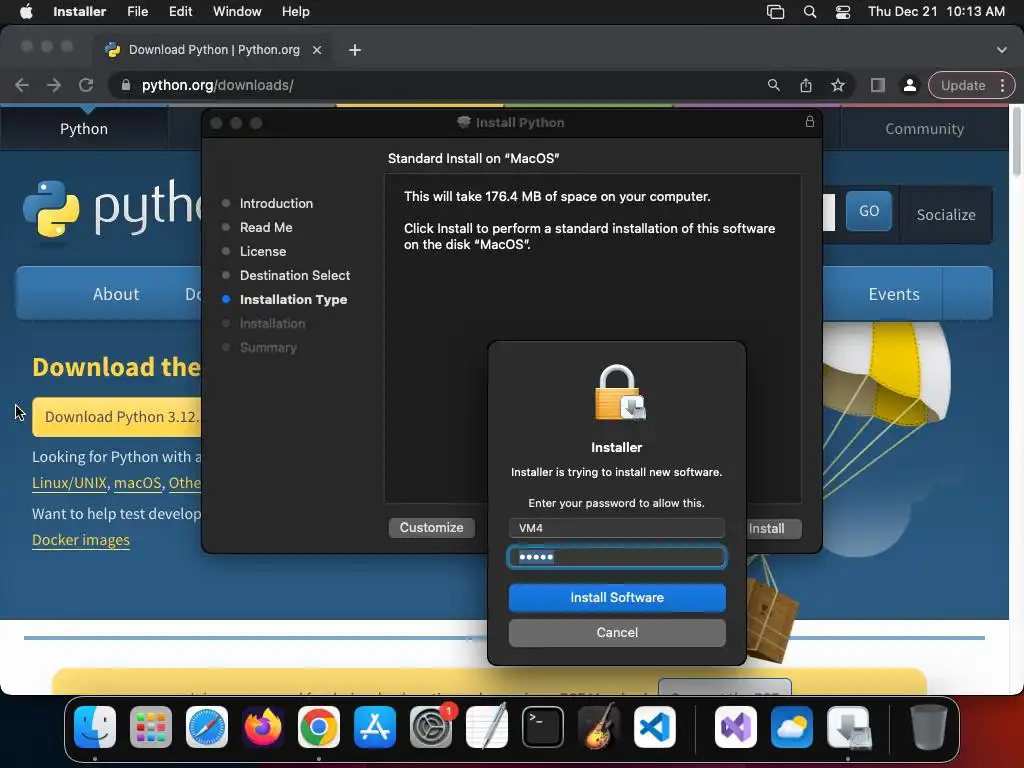The width and height of the screenshot is (1024, 768).
Task: Open the Apple menu
Action: click(x=26, y=11)
